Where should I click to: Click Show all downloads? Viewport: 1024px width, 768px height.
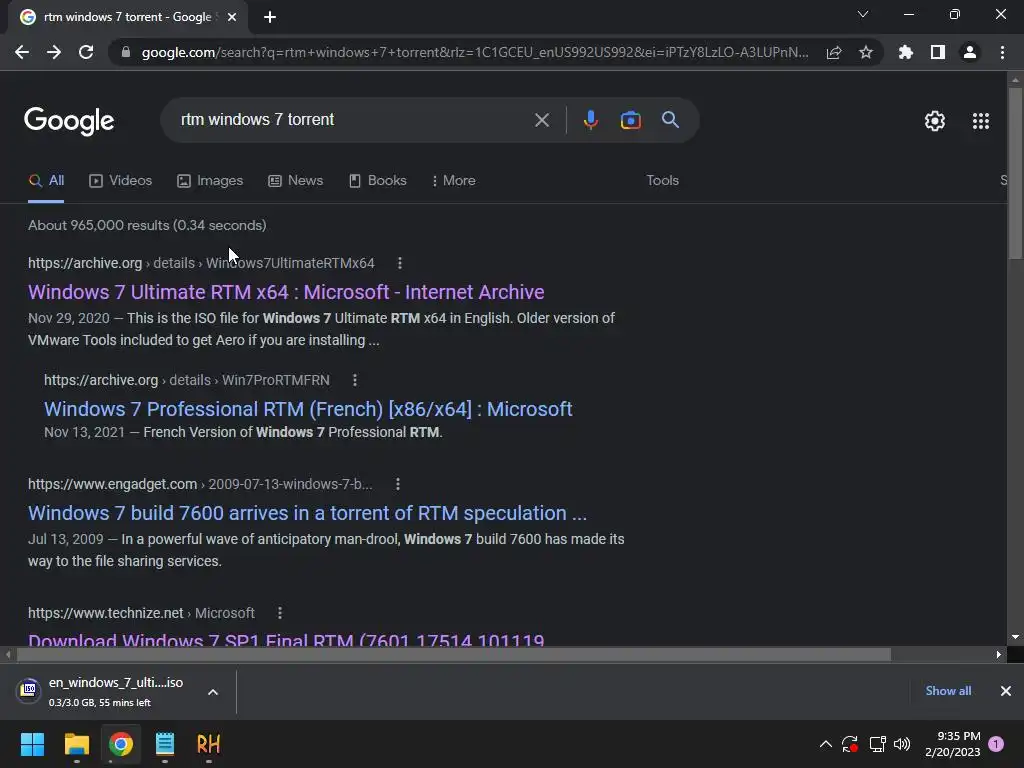(x=948, y=691)
